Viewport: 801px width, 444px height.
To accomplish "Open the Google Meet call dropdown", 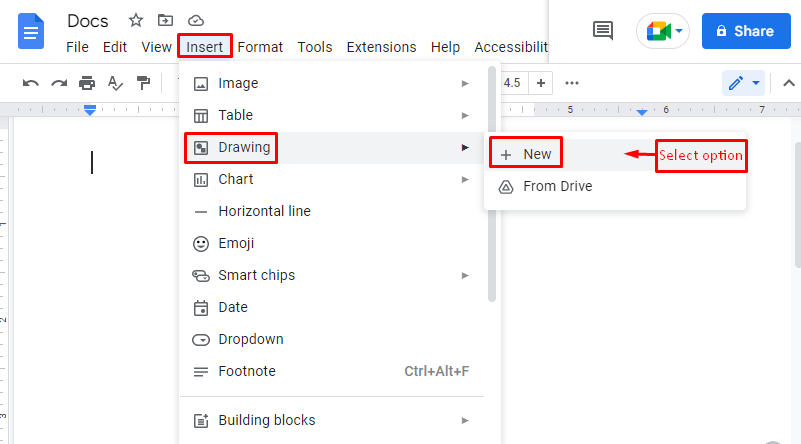I will 663,31.
